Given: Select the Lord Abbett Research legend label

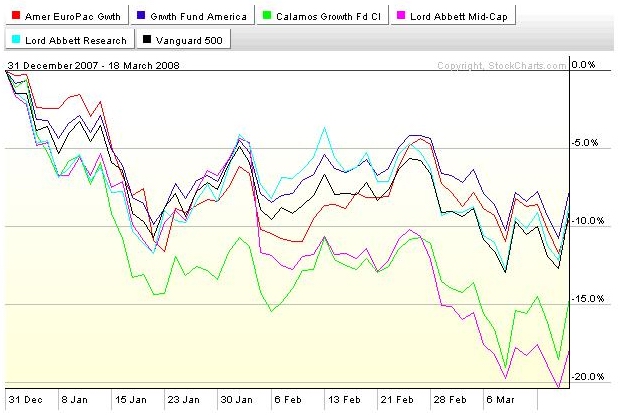Looking at the screenshot, I should click(76, 40).
